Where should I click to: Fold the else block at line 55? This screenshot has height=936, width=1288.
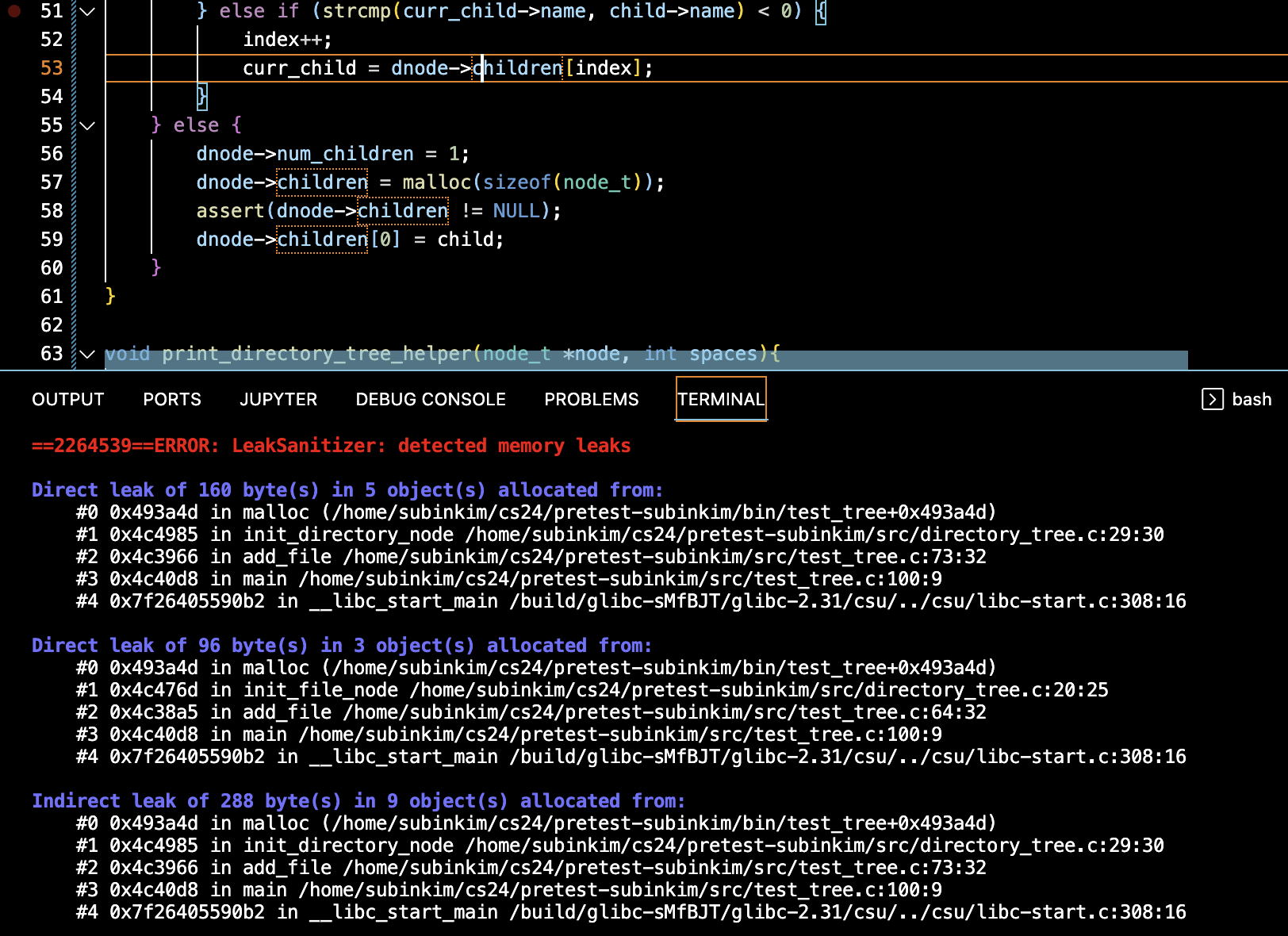[87, 125]
